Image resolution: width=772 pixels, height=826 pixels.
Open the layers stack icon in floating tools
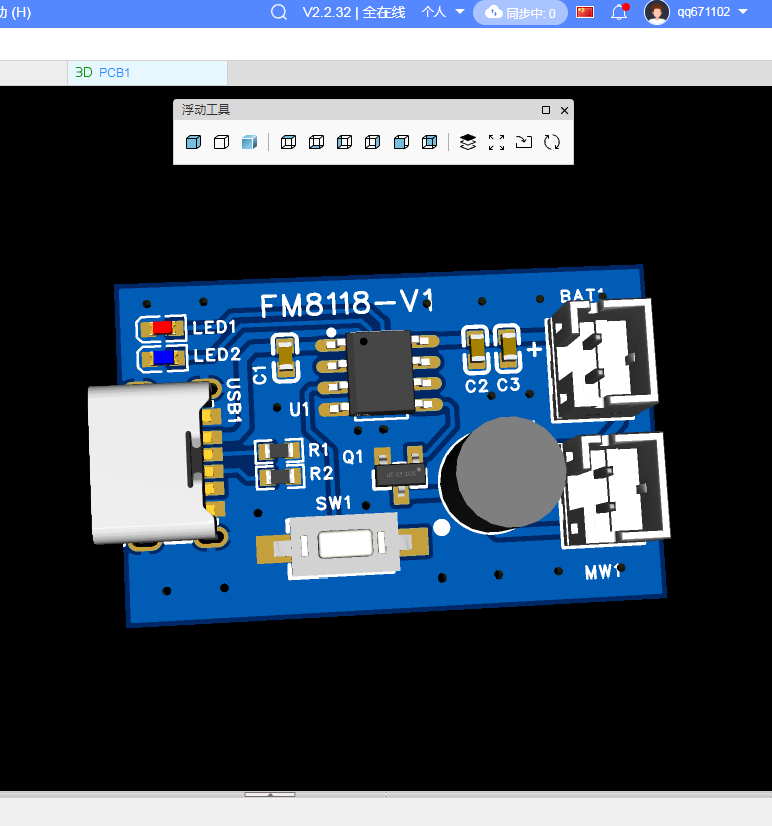tap(468, 142)
